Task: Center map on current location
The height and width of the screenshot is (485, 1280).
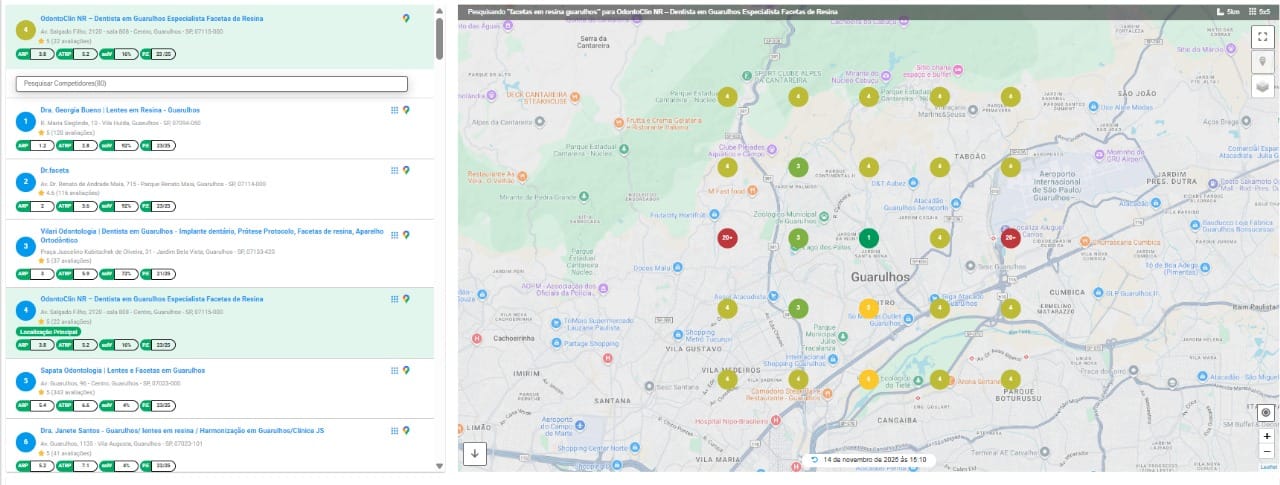Action: click(1266, 413)
